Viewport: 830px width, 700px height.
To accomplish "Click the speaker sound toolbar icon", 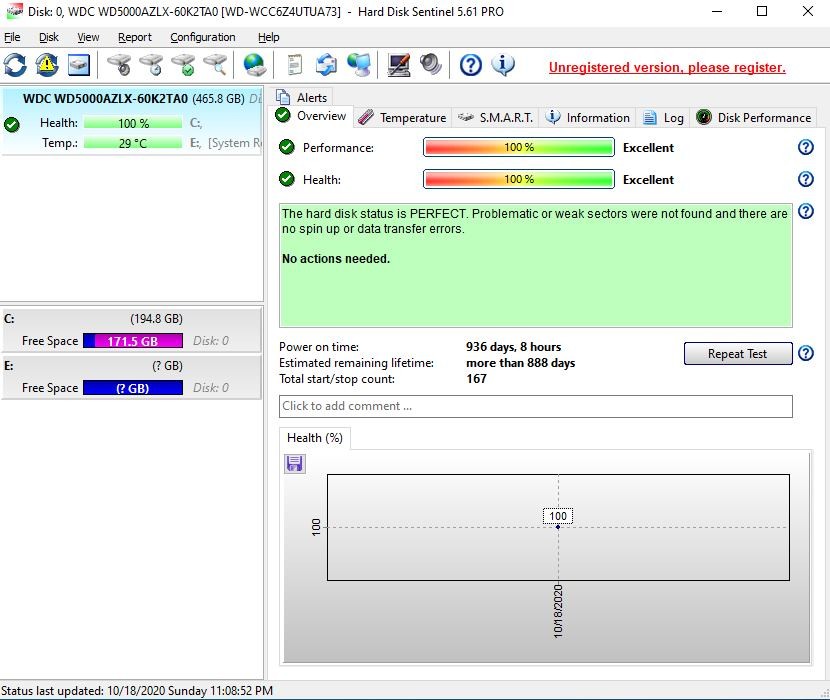I will 431,65.
